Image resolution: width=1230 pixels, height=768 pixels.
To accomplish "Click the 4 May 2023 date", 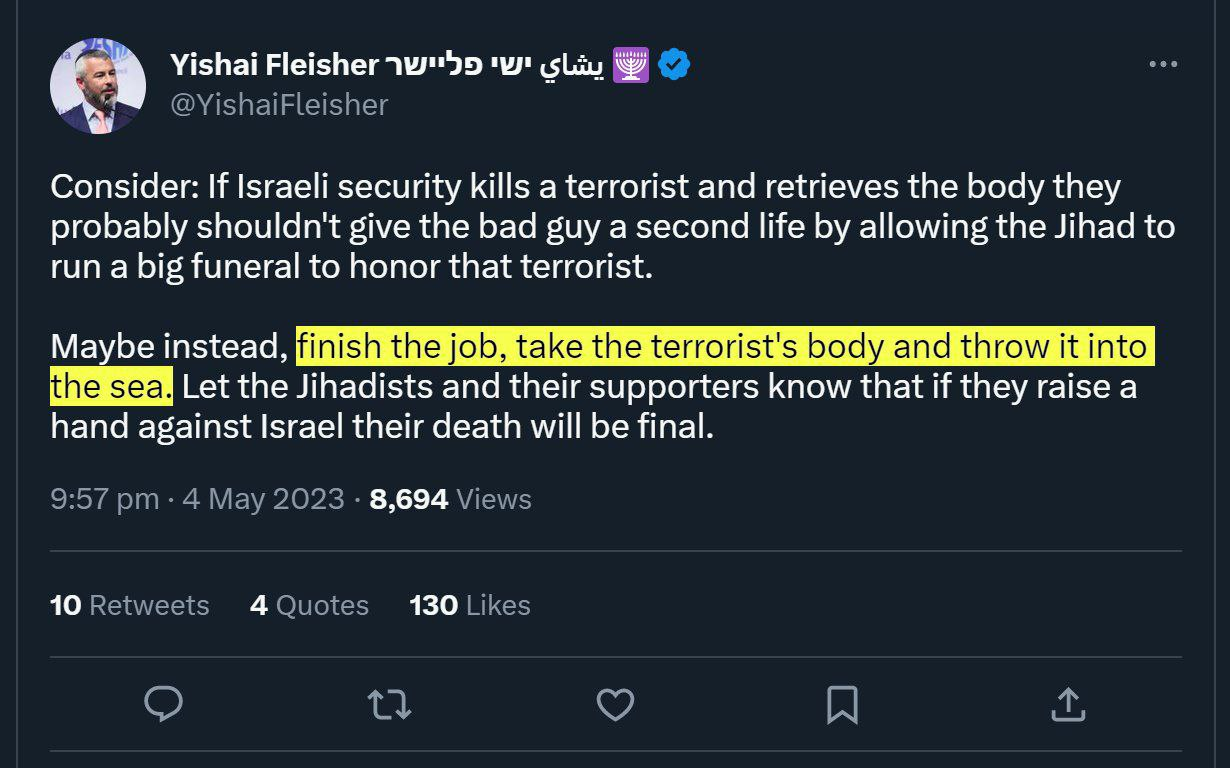I will tap(263, 499).
